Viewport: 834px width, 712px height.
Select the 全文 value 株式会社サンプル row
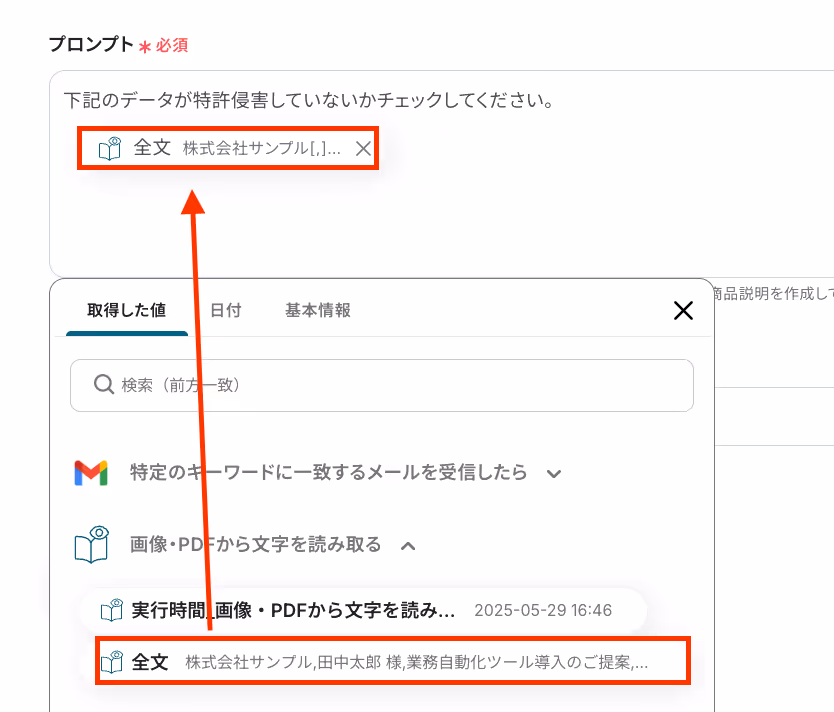[x=393, y=661]
